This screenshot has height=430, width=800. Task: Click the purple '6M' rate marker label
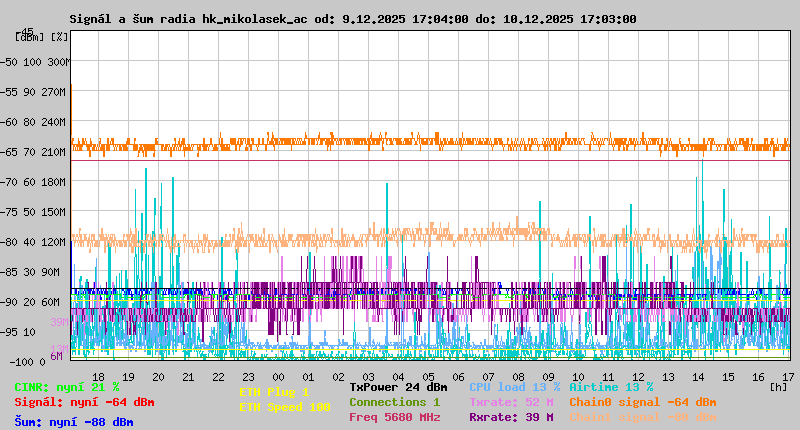[56, 356]
